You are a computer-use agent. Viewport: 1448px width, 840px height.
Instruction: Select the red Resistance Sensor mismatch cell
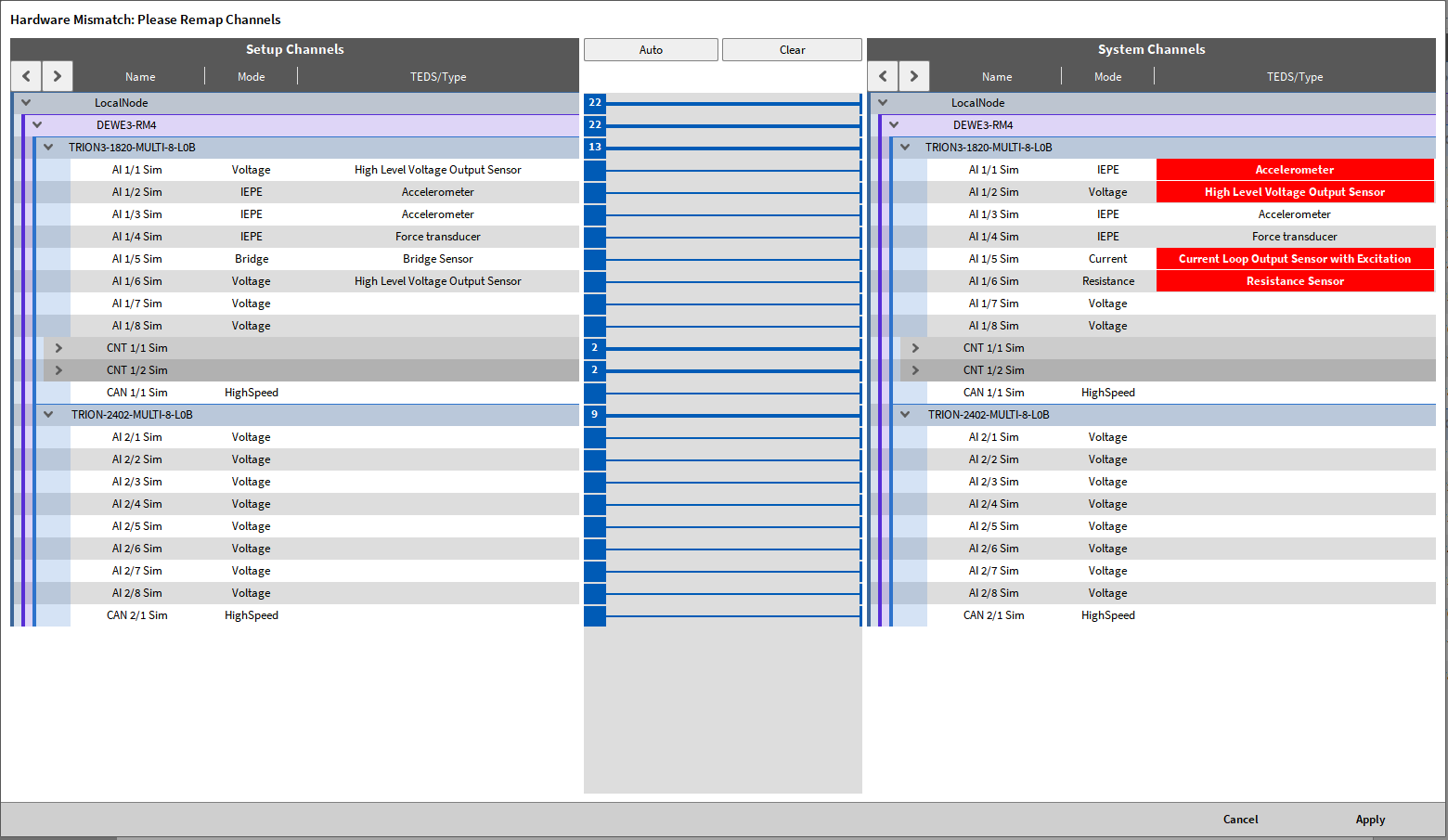(x=1294, y=281)
